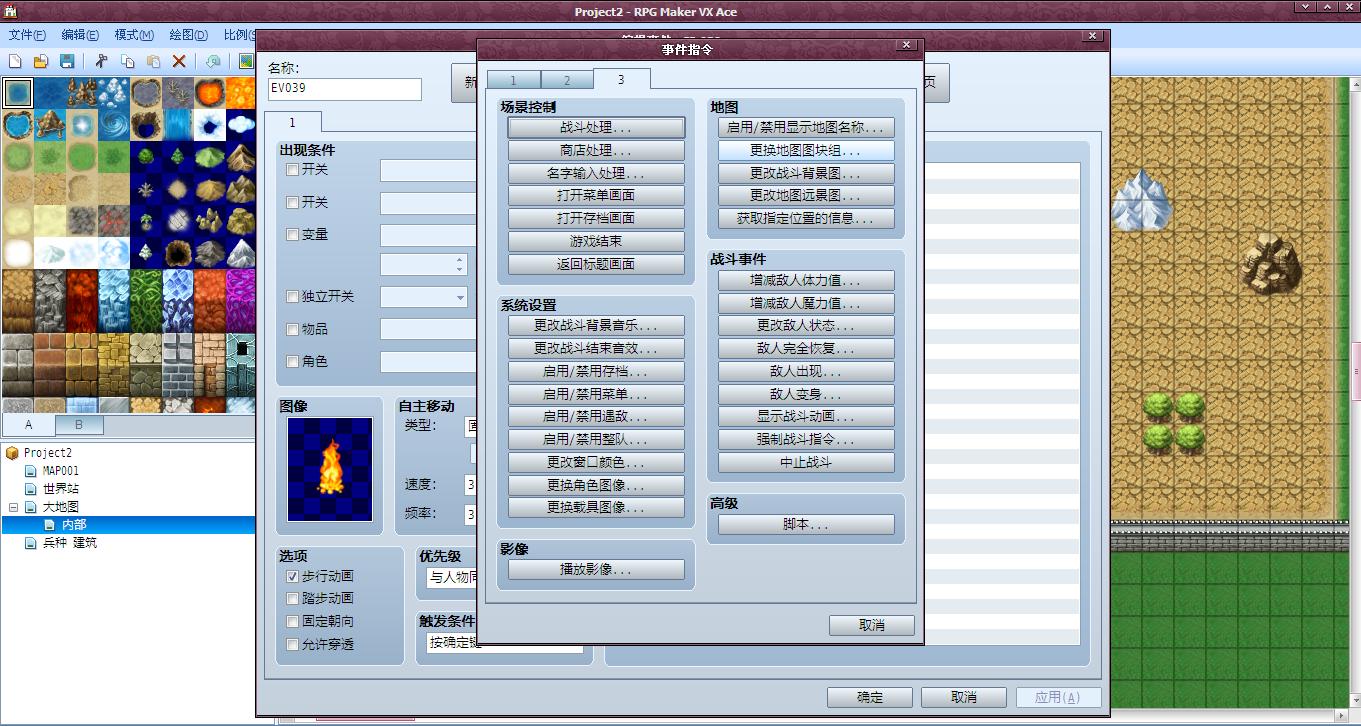This screenshot has width=1361, height=726.
Task: Click the New Project toolbar icon
Action: coord(16,61)
